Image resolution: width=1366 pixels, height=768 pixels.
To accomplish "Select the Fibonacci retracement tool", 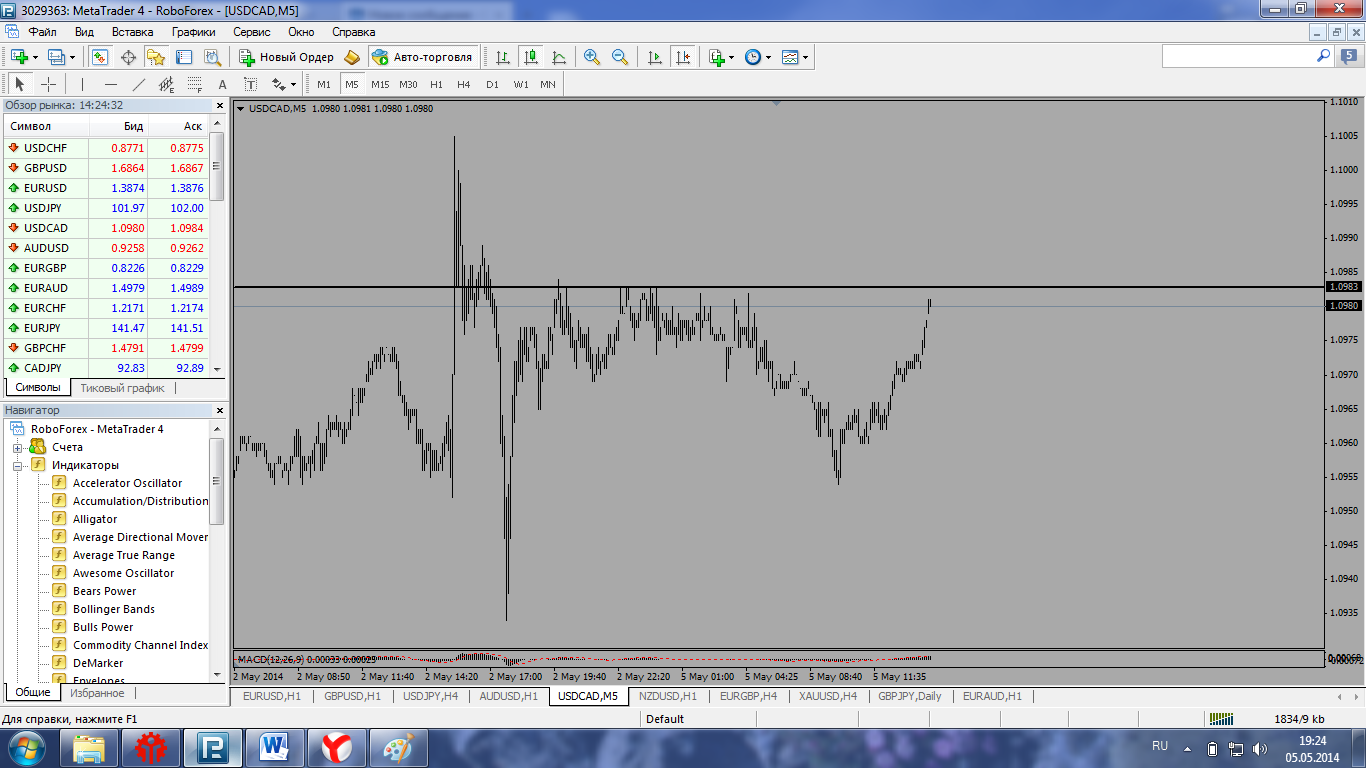I will point(194,84).
